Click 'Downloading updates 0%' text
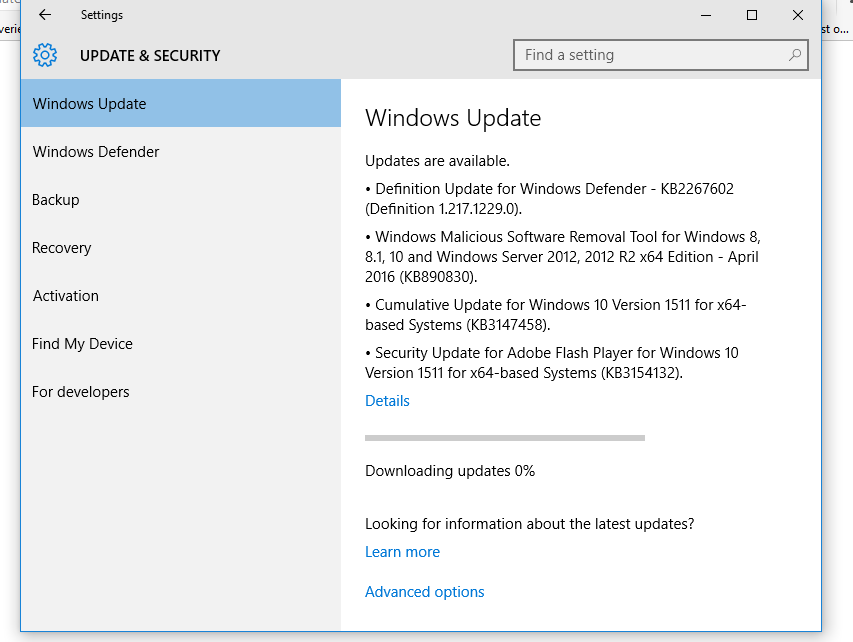 pyautogui.click(x=450, y=471)
